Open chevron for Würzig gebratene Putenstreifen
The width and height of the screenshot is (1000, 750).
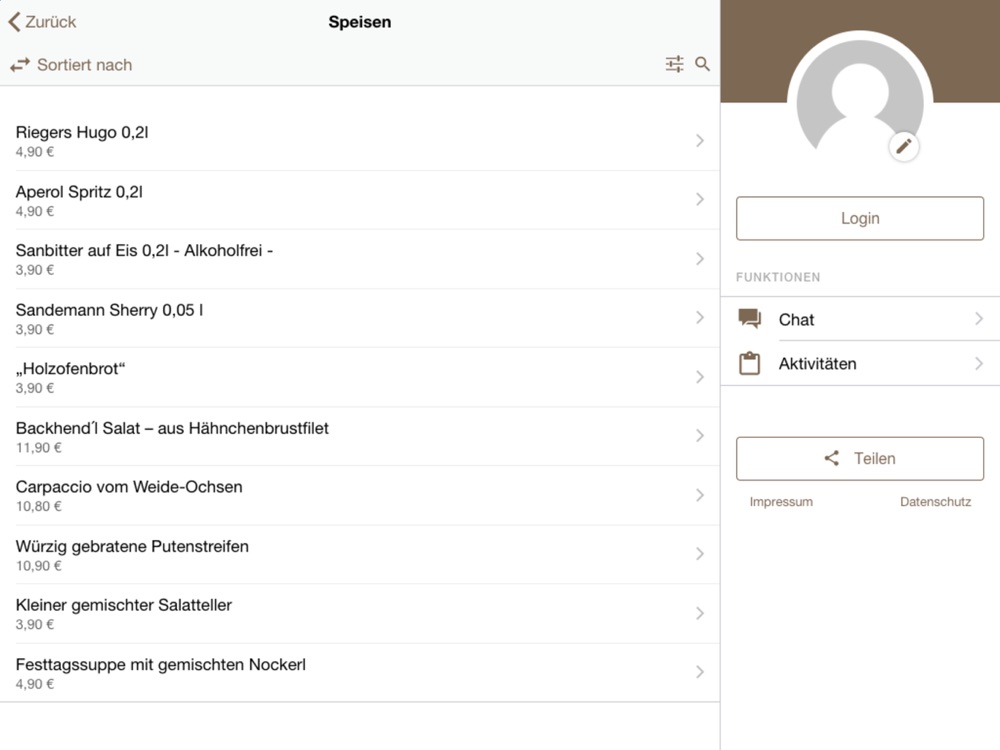coord(700,554)
